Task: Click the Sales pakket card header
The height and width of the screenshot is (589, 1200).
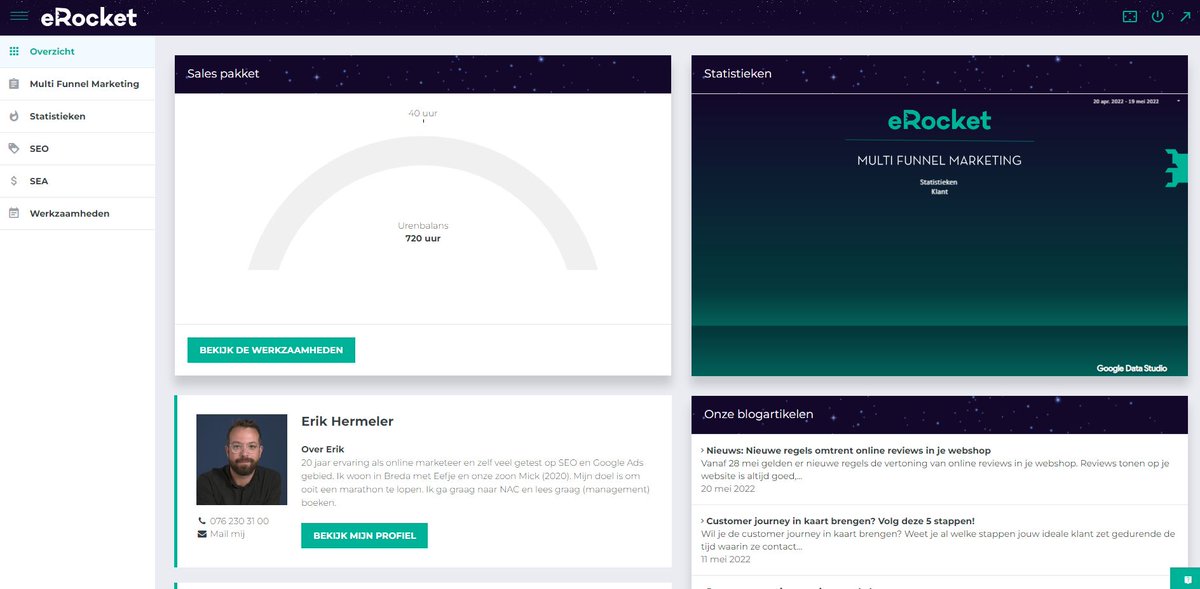Action: click(422, 74)
